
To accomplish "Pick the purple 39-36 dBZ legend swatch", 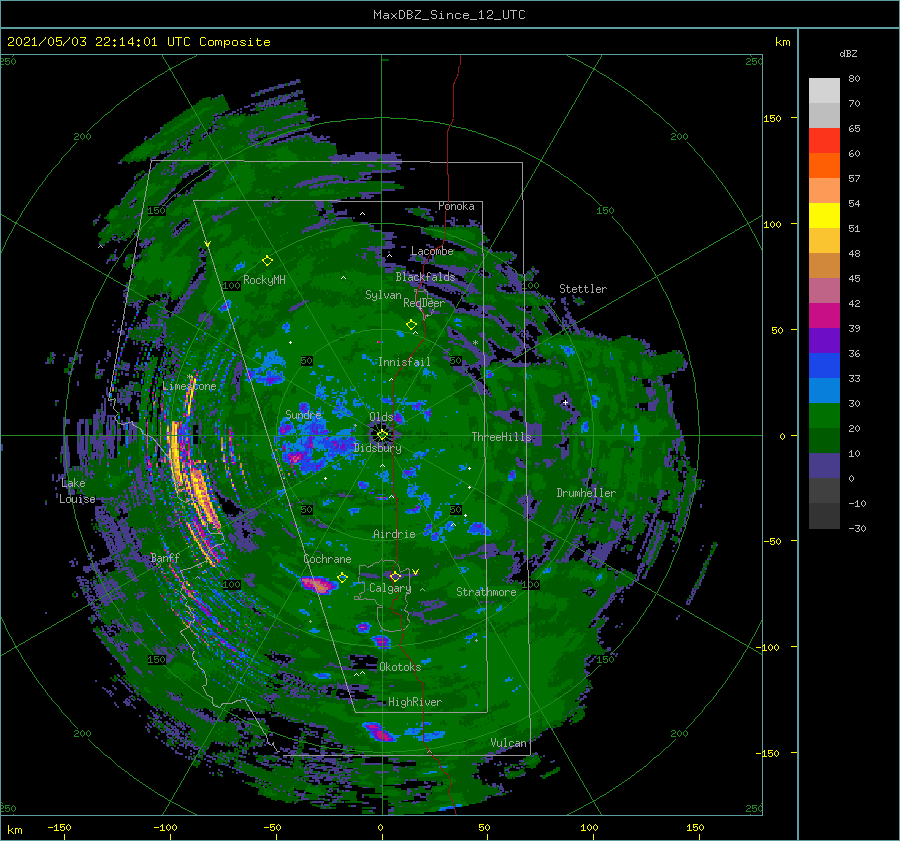I will tap(824, 340).
